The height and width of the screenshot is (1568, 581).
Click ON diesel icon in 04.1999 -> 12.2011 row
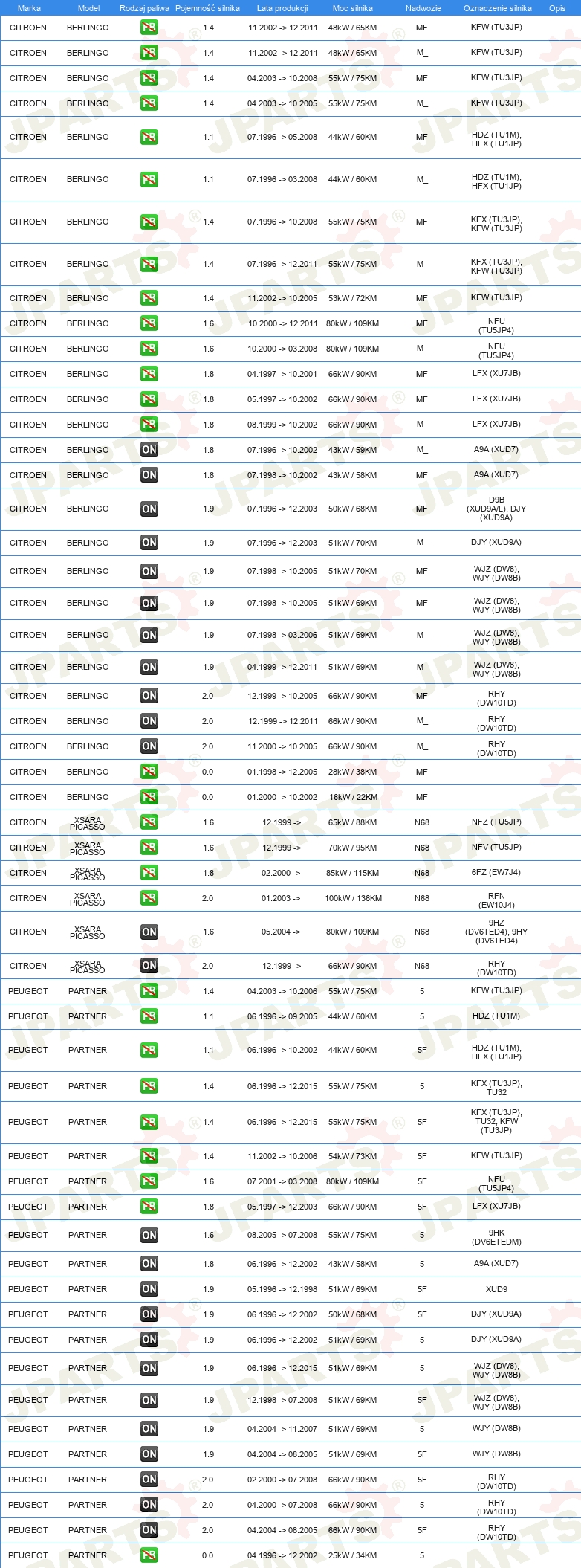tap(149, 668)
